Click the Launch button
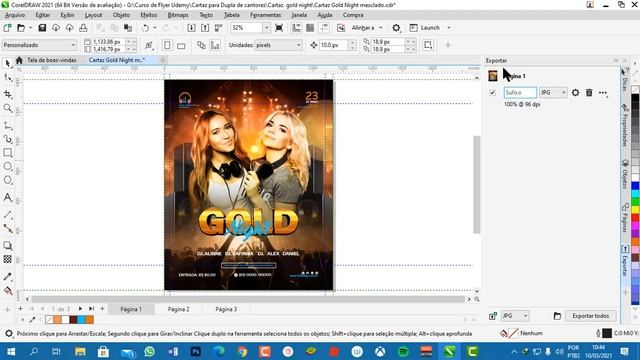 pyautogui.click(x=425, y=28)
